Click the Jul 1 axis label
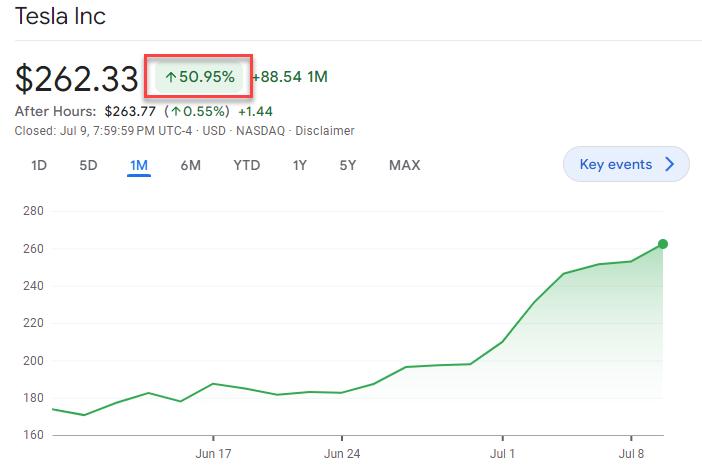Viewport: 702px width, 468px height. (502, 454)
